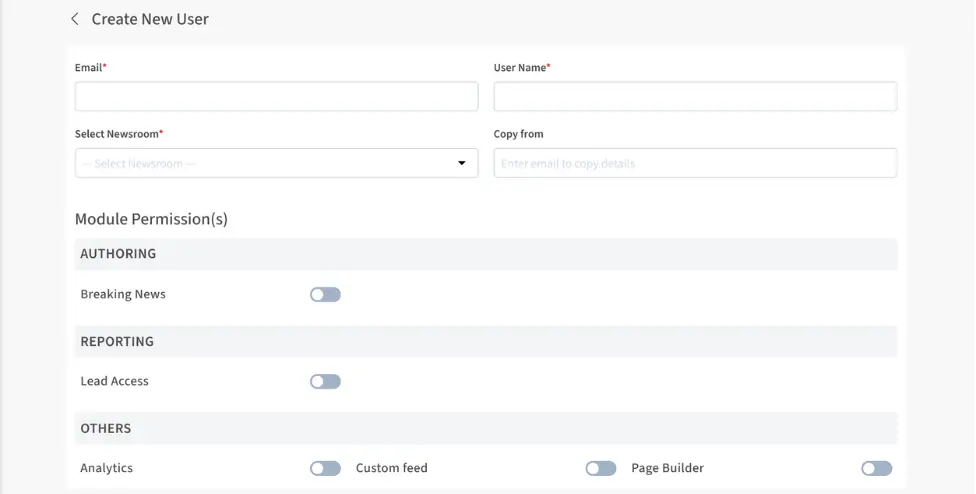Click the Email field label
Screen dimensions: 976x494
91,67
